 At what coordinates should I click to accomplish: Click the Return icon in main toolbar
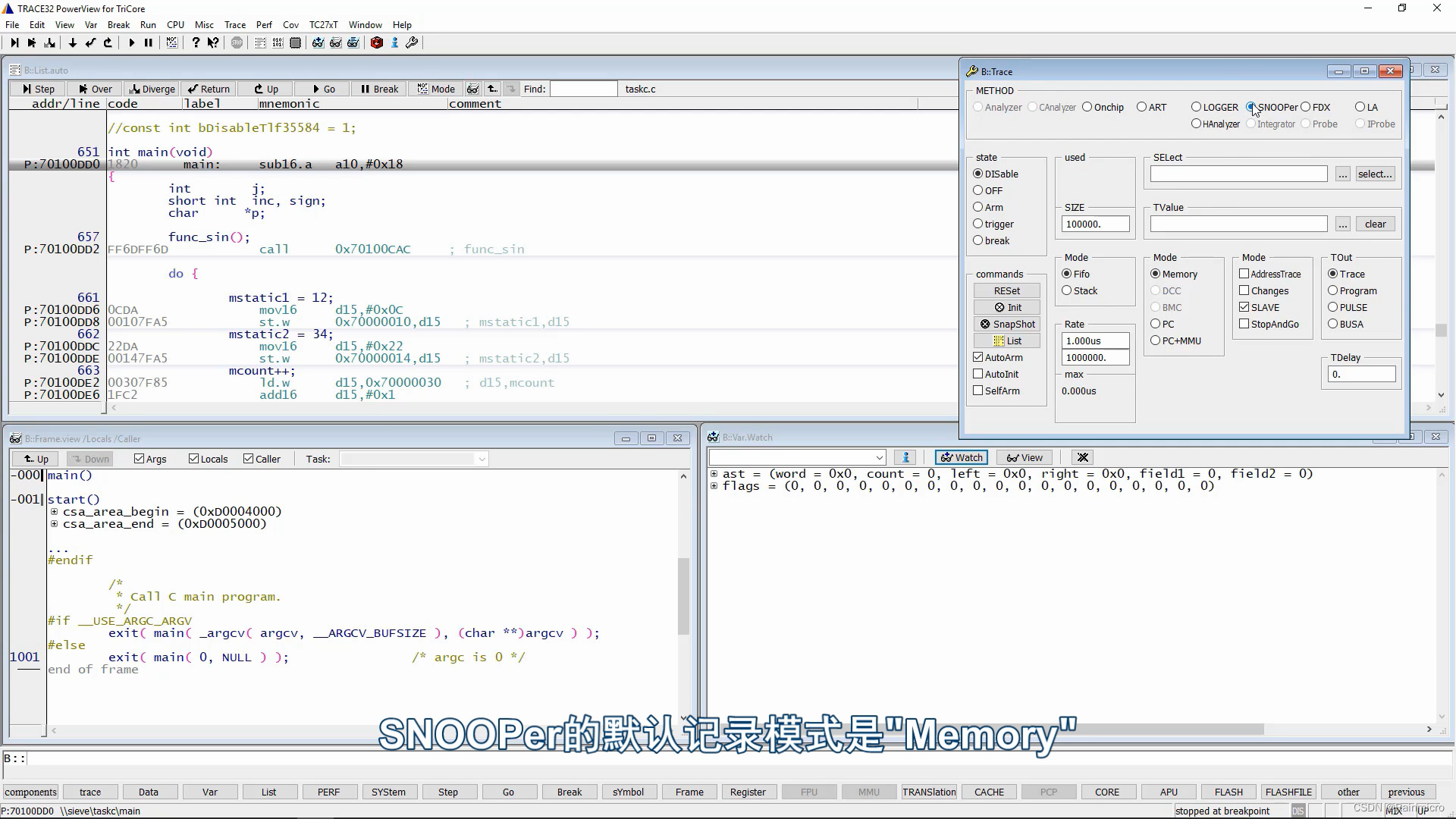[90, 43]
